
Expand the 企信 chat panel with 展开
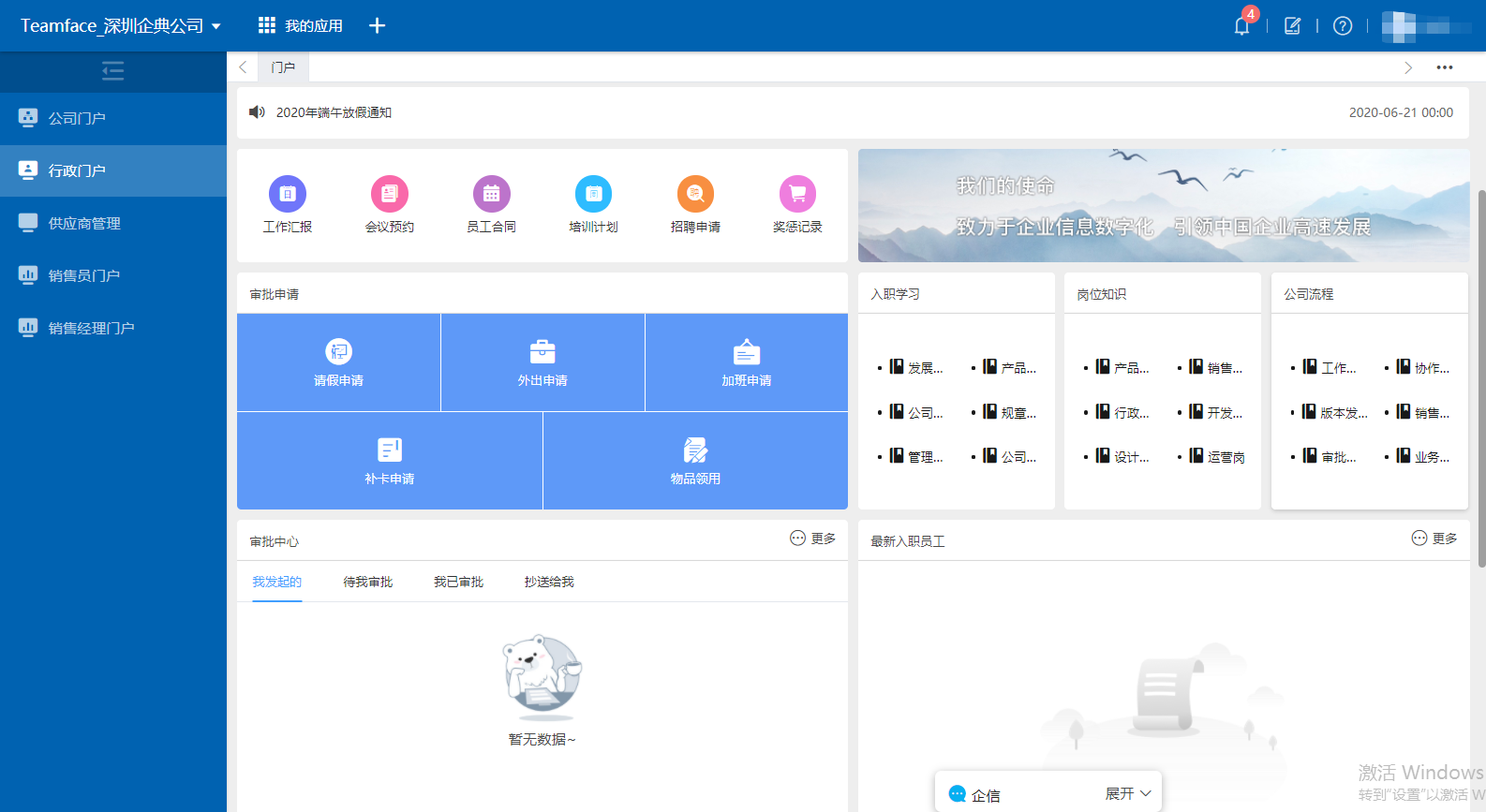click(1128, 793)
